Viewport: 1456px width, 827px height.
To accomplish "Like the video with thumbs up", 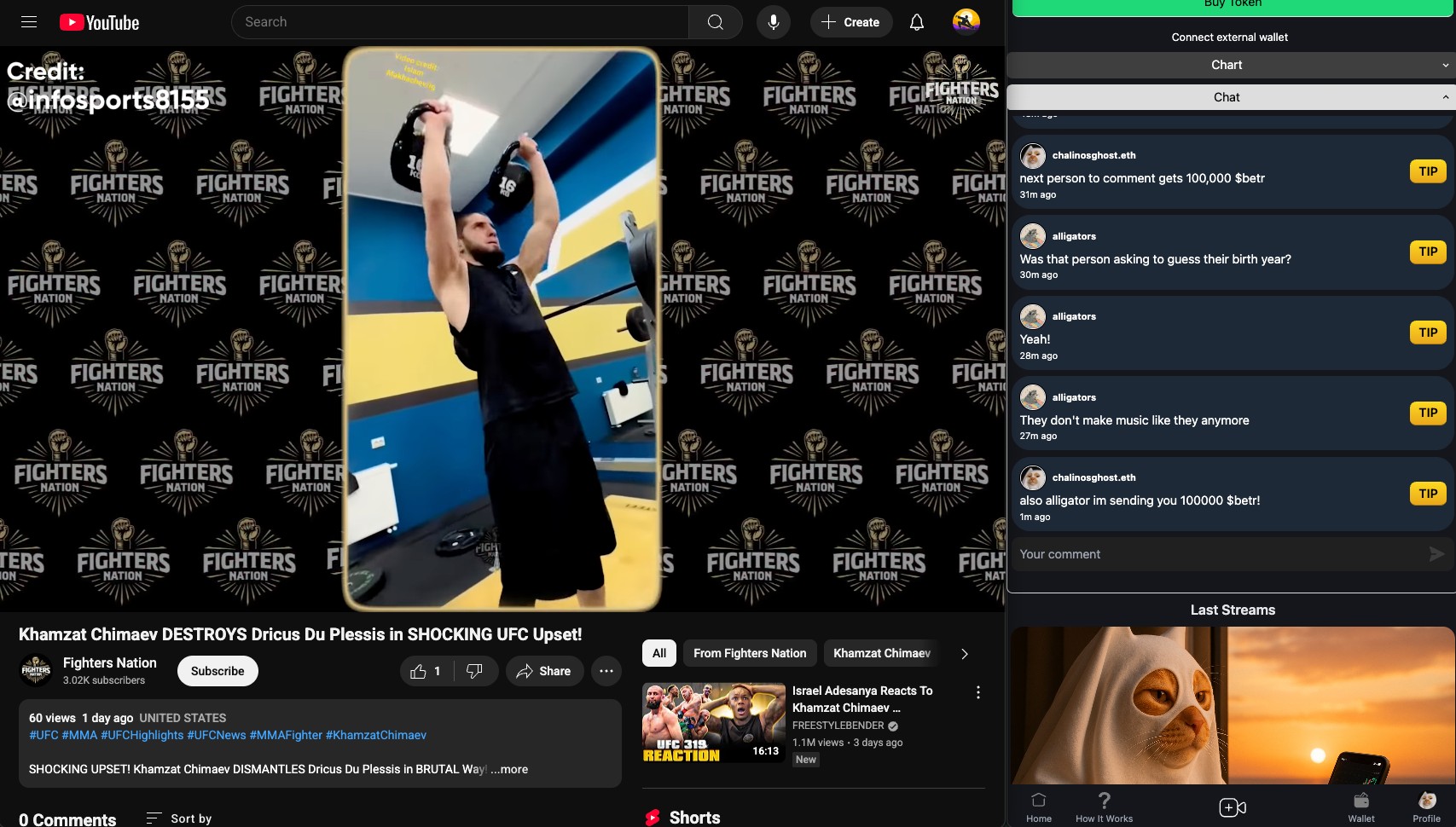I will (x=426, y=671).
